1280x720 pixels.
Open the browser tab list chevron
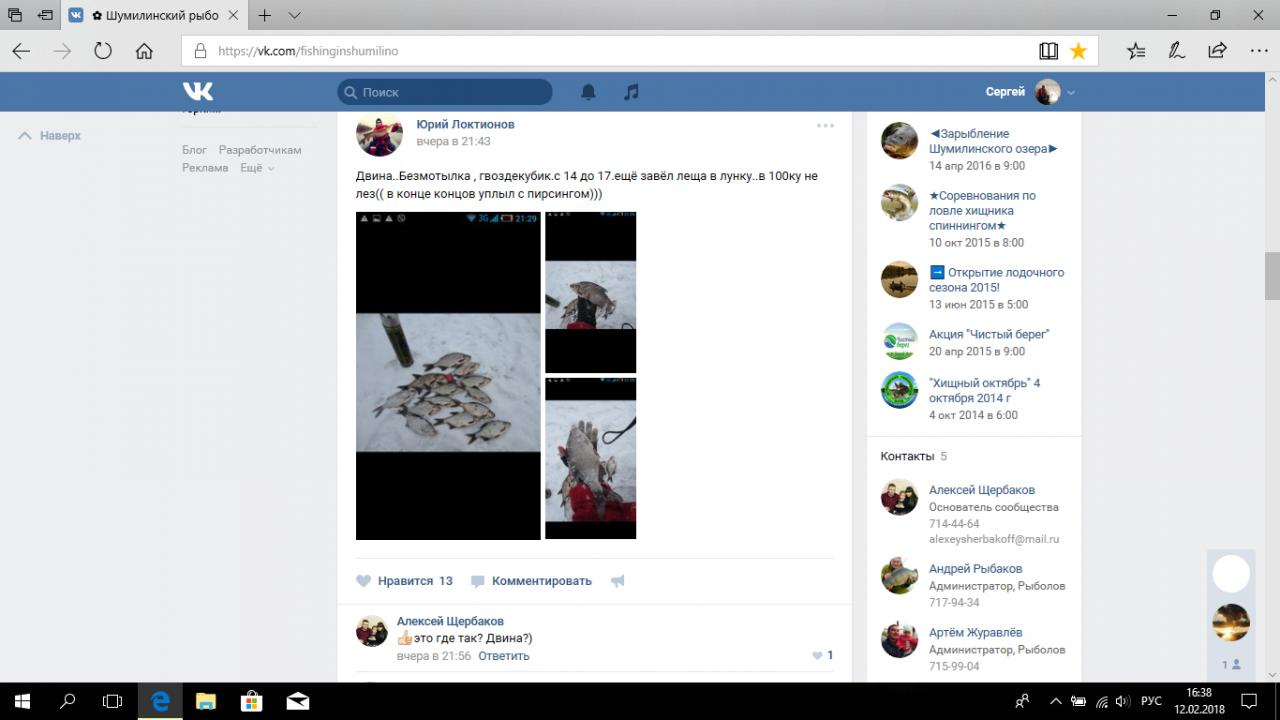295,15
